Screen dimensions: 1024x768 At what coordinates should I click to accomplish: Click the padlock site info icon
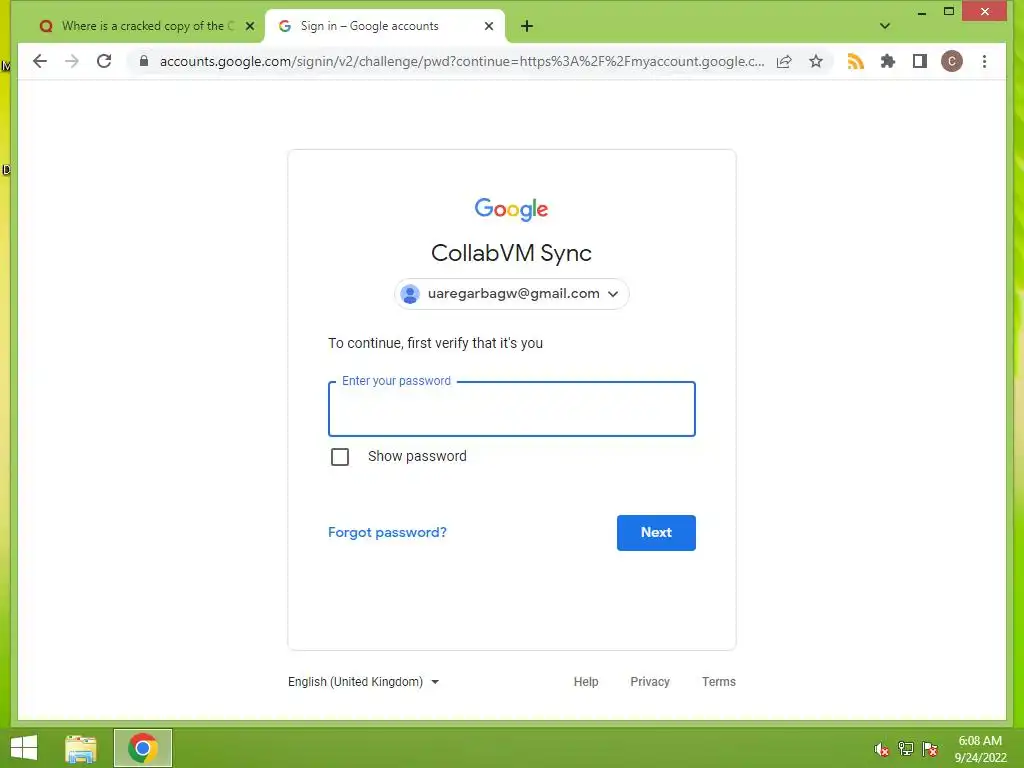tap(144, 61)
